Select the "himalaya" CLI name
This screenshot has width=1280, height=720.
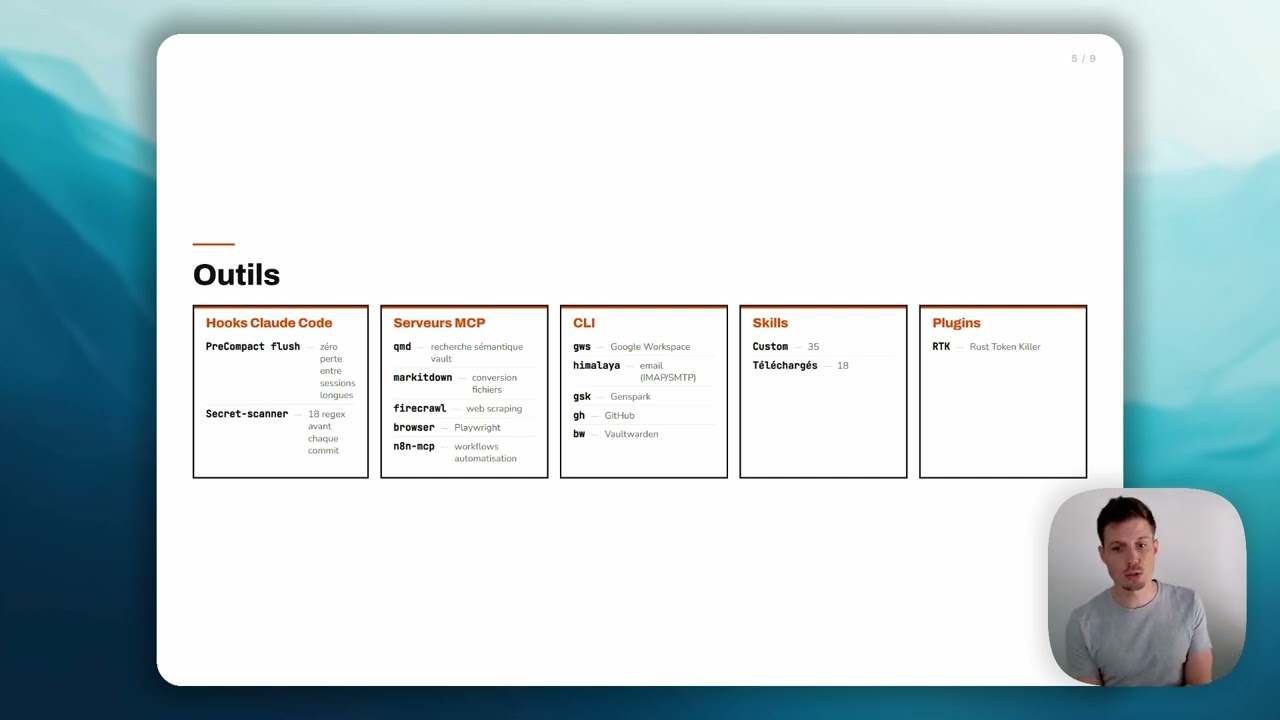tap(597, 366)
